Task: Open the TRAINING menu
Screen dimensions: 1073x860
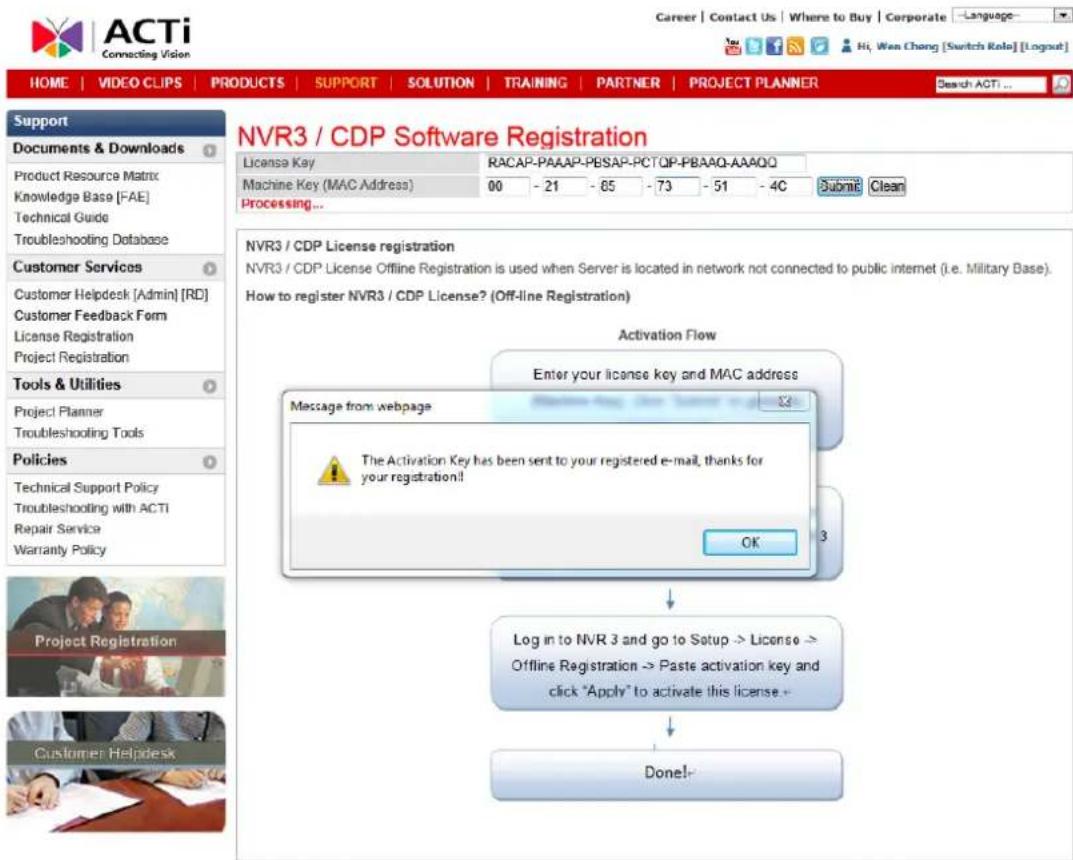Action: click(535, 83)
